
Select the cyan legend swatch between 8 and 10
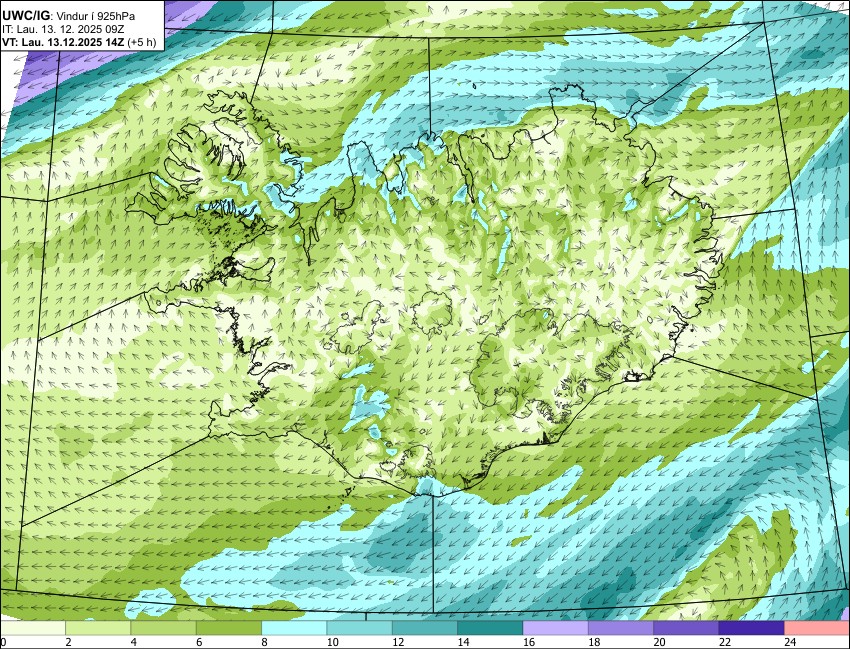click(x=294, y=628)
